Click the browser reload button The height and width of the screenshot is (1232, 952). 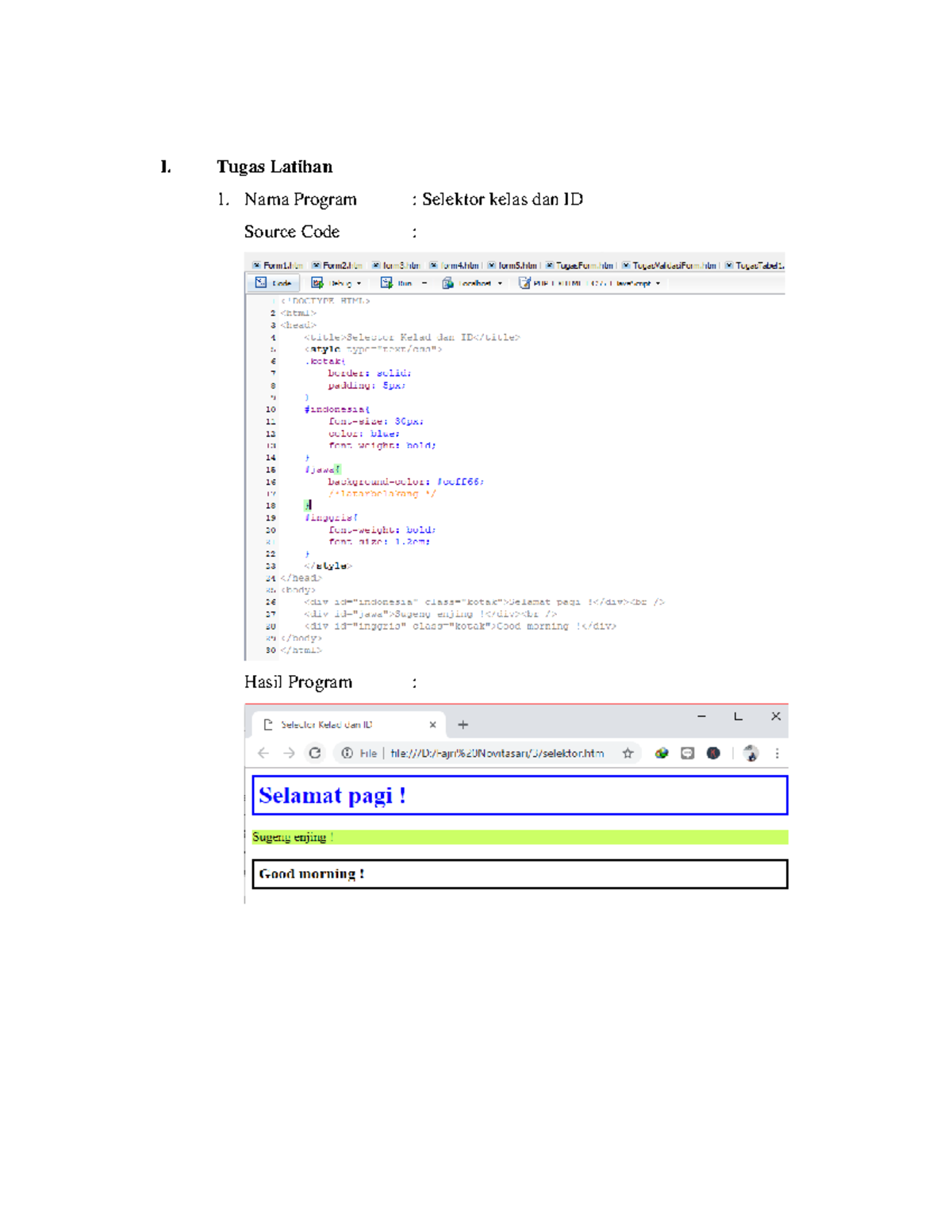point(315,753)
